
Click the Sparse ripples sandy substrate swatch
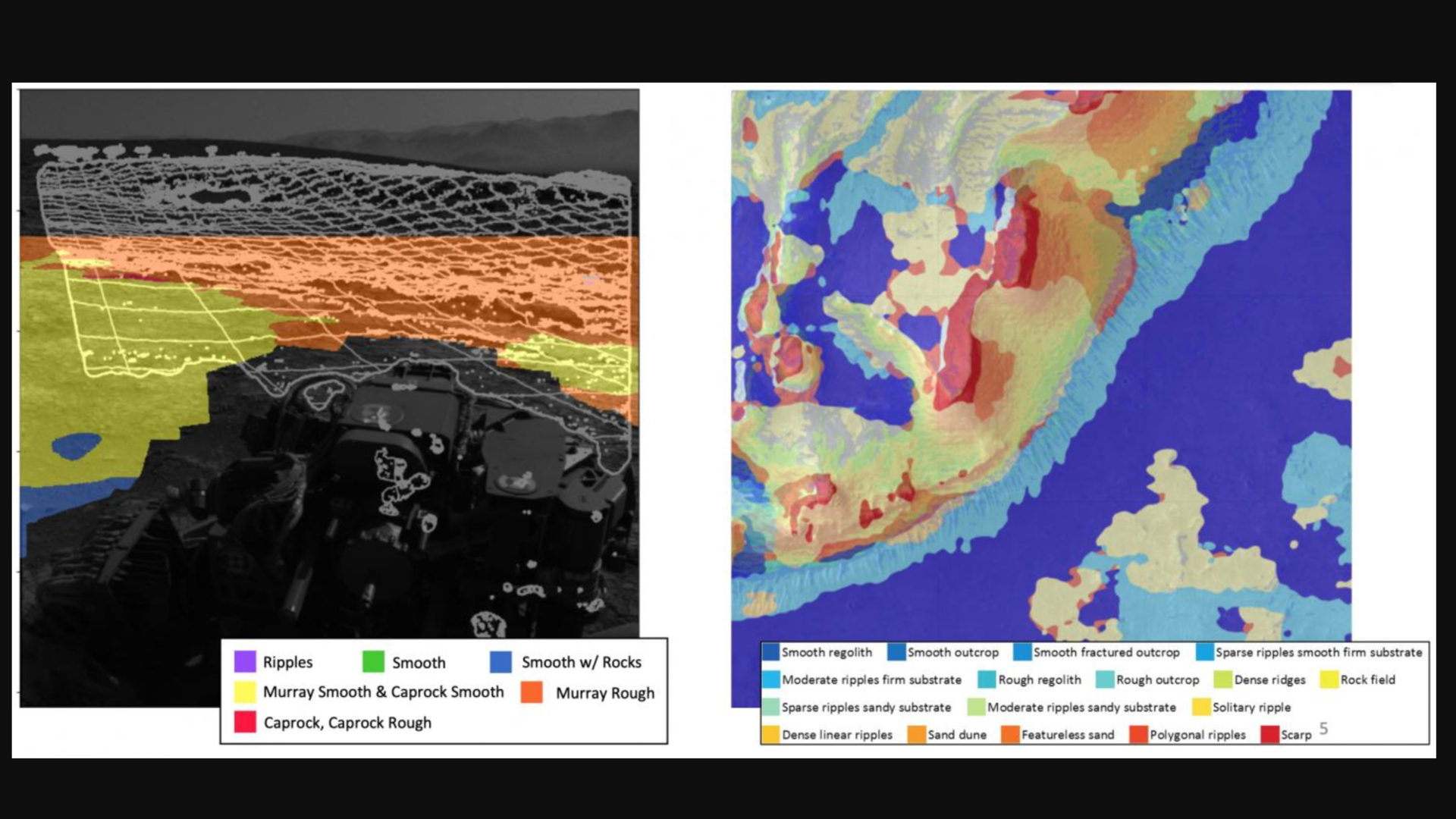(771, 707)
